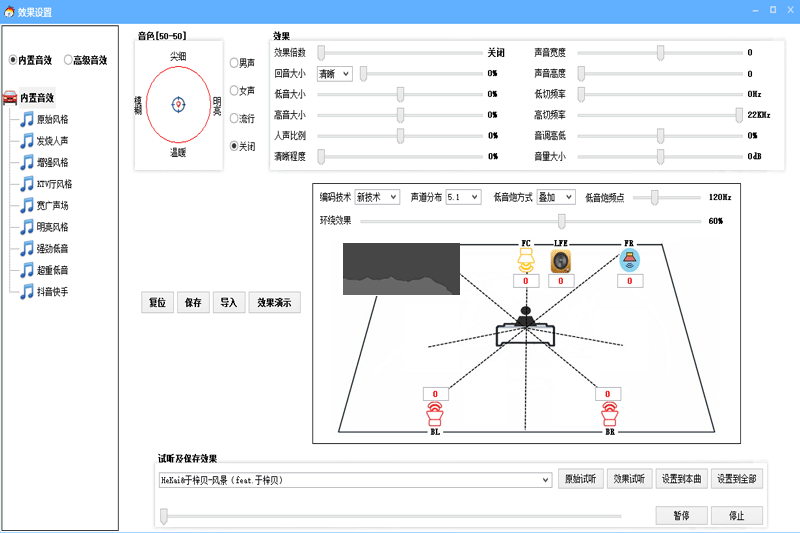Click the 环绕效果 slider handle

(561, 221)
